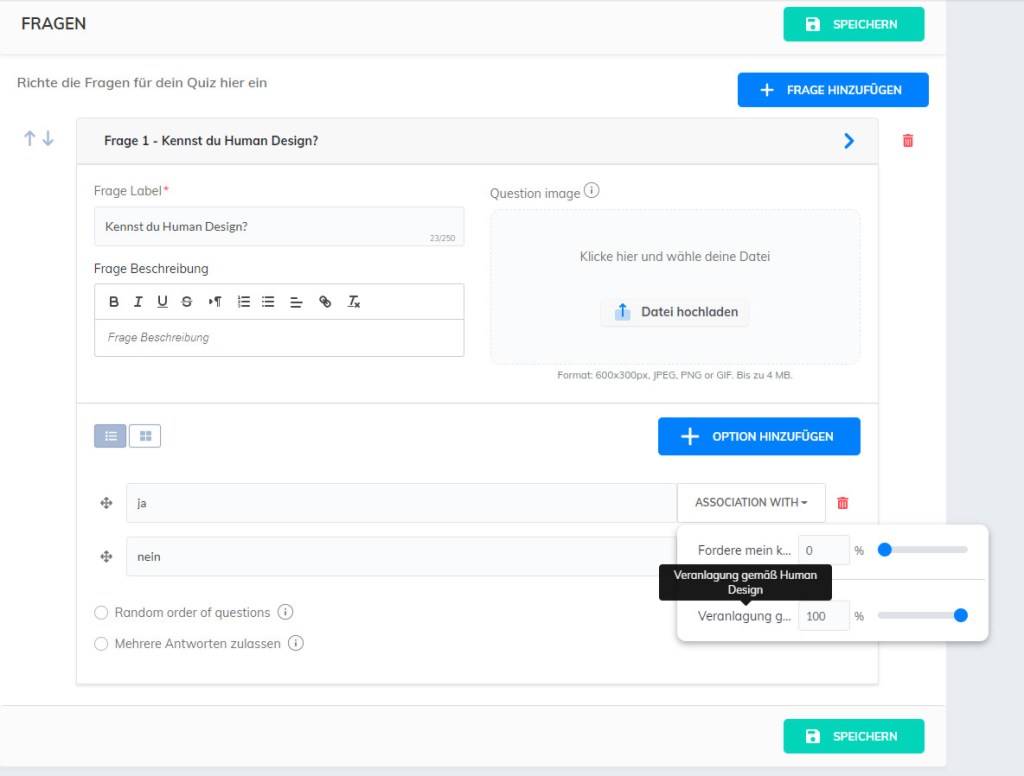
Task: Apply bold formatting in description editor
Action: 114,302
